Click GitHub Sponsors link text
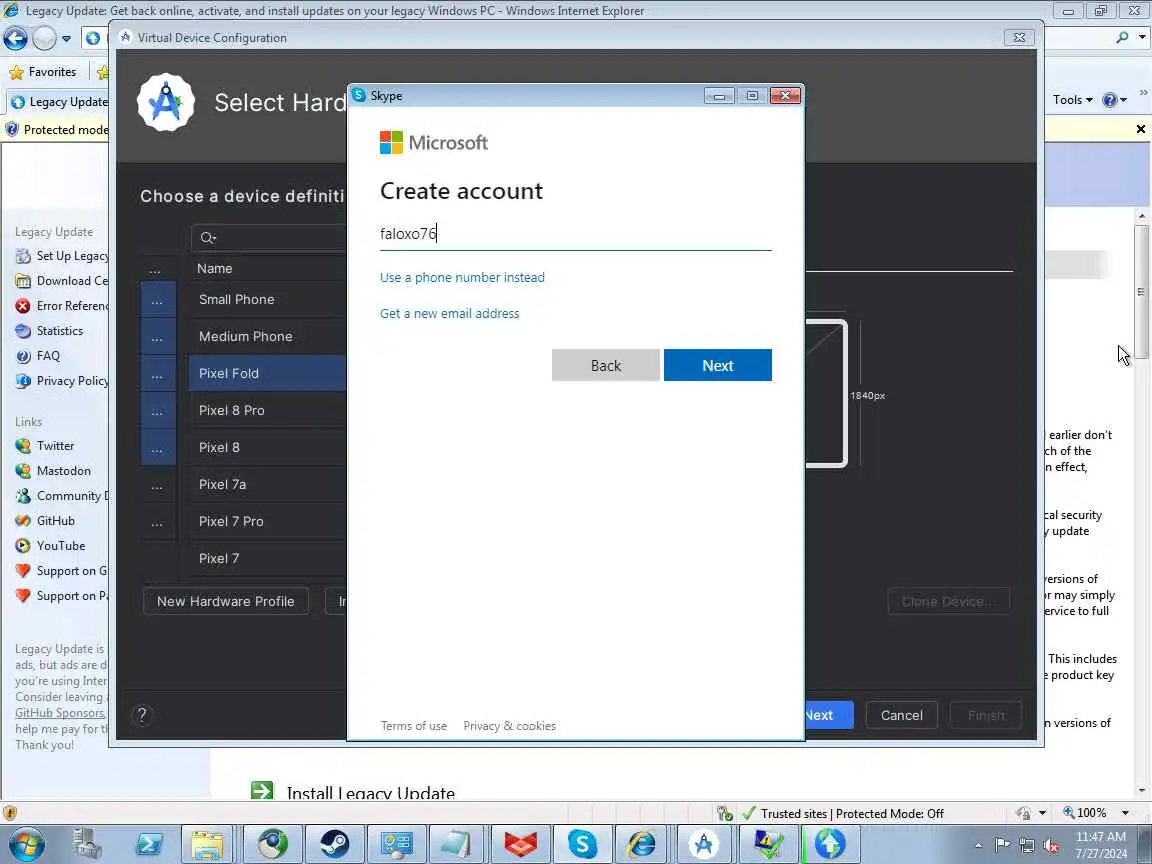The height and width of the screenshot is (864, 1152). [x=60, y=713]
